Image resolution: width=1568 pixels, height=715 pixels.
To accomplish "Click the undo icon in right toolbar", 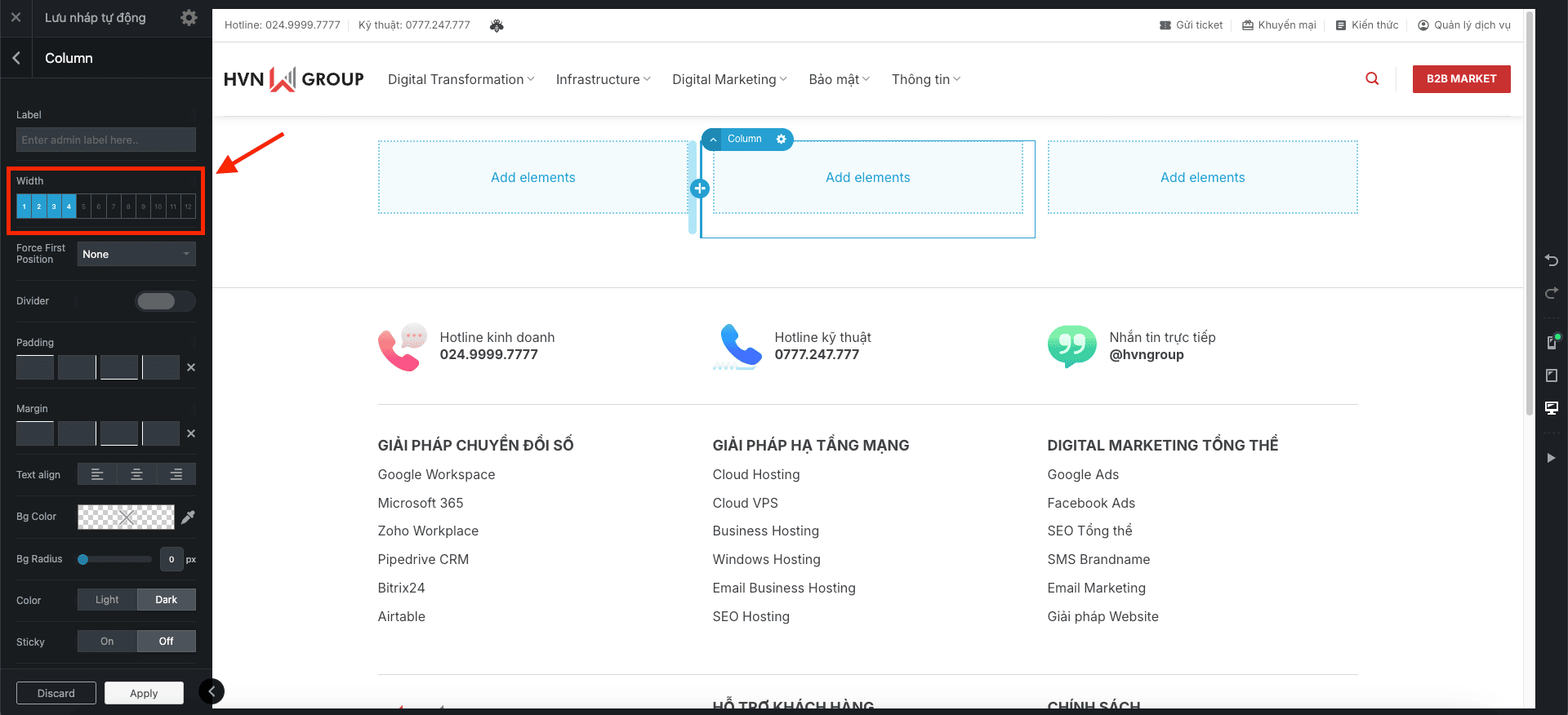I will tap(1552, 260).
